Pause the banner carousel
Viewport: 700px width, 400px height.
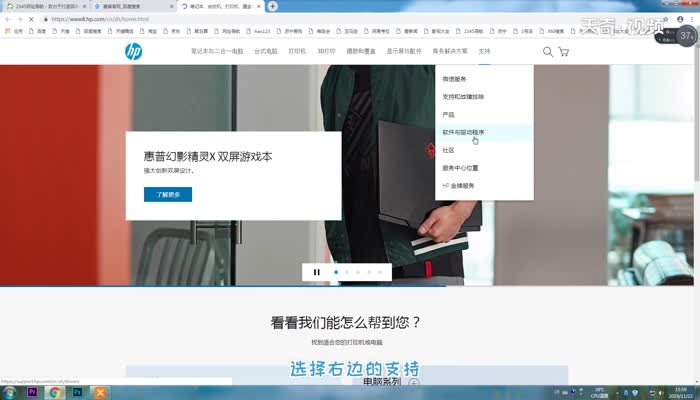(x=317, y=272)
